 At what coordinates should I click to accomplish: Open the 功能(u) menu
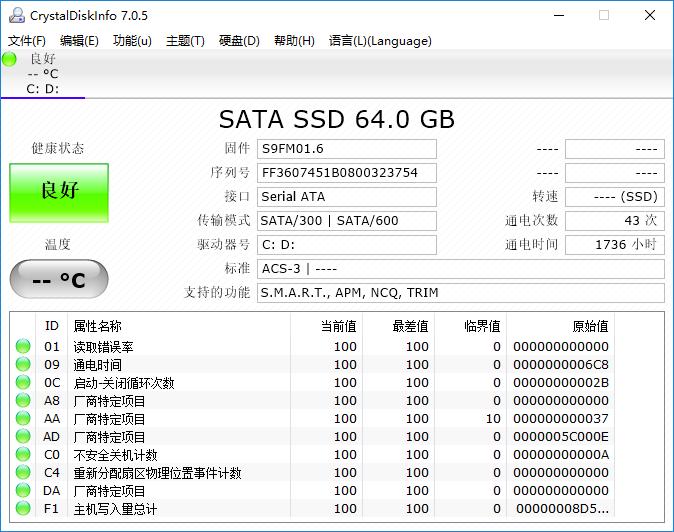(132, 41)
